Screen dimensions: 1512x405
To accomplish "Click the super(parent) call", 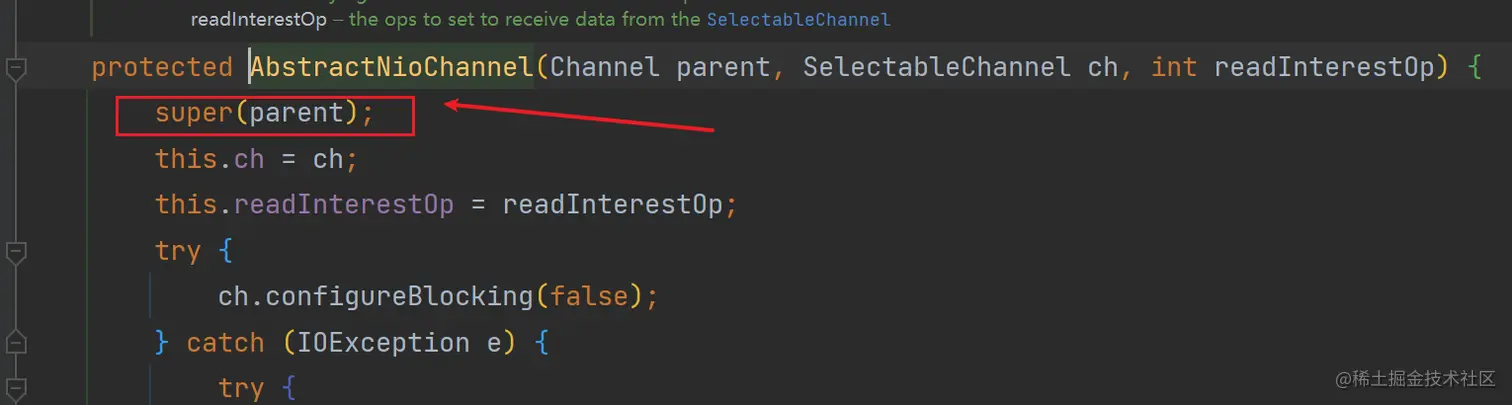I will click(x=264, y=114).
